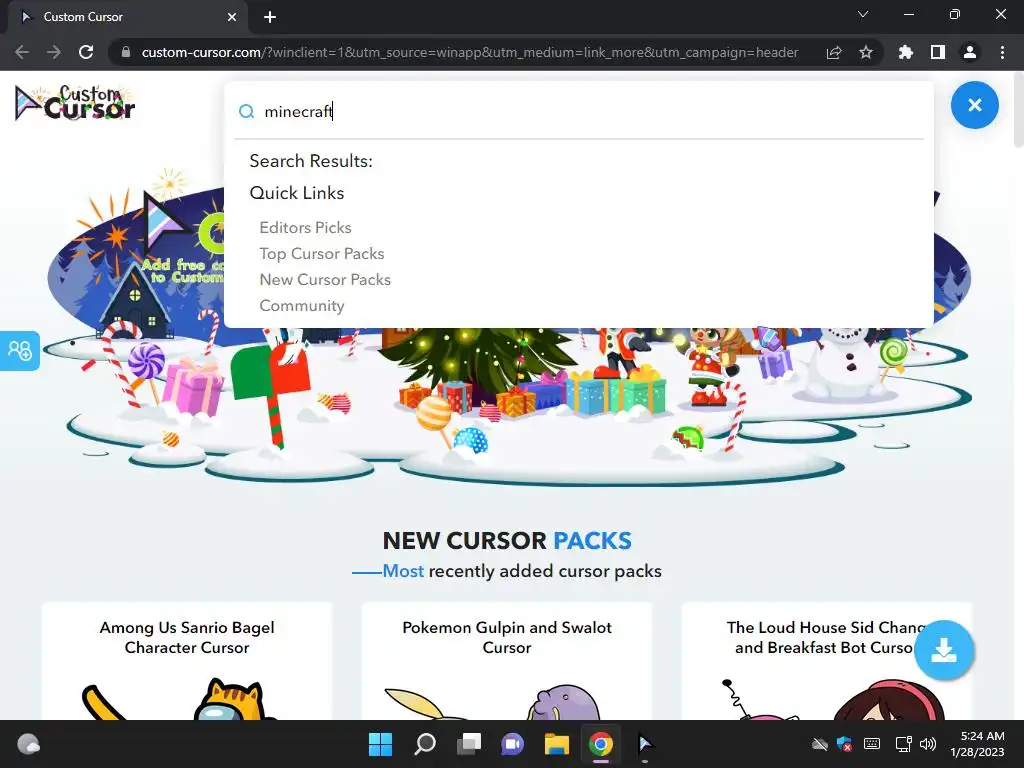Image resolution: width=1024 pixels, height=768 pixels.
Task: Click the blue floating download button
Action: click(944, 650)
